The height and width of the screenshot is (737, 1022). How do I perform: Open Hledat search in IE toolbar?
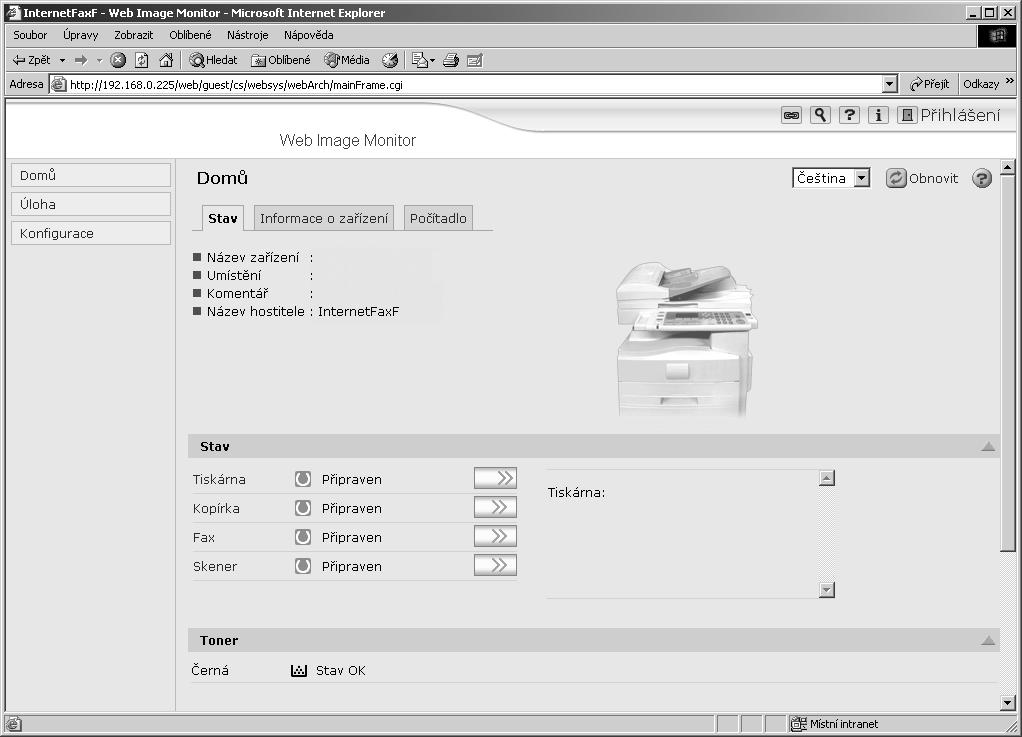tap(214, 61)
